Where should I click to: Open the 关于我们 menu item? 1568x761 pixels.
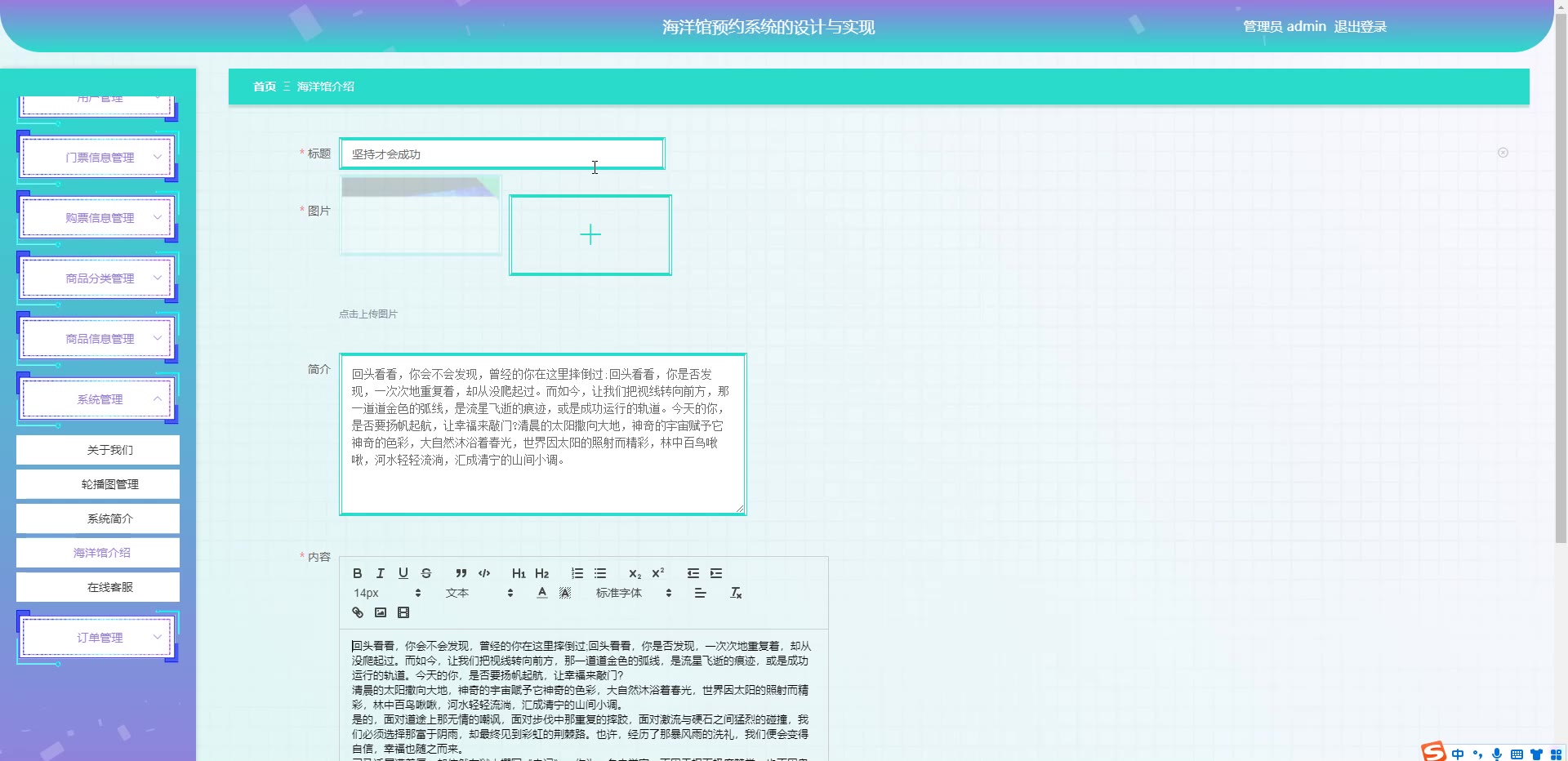click(x=98, y=450)
